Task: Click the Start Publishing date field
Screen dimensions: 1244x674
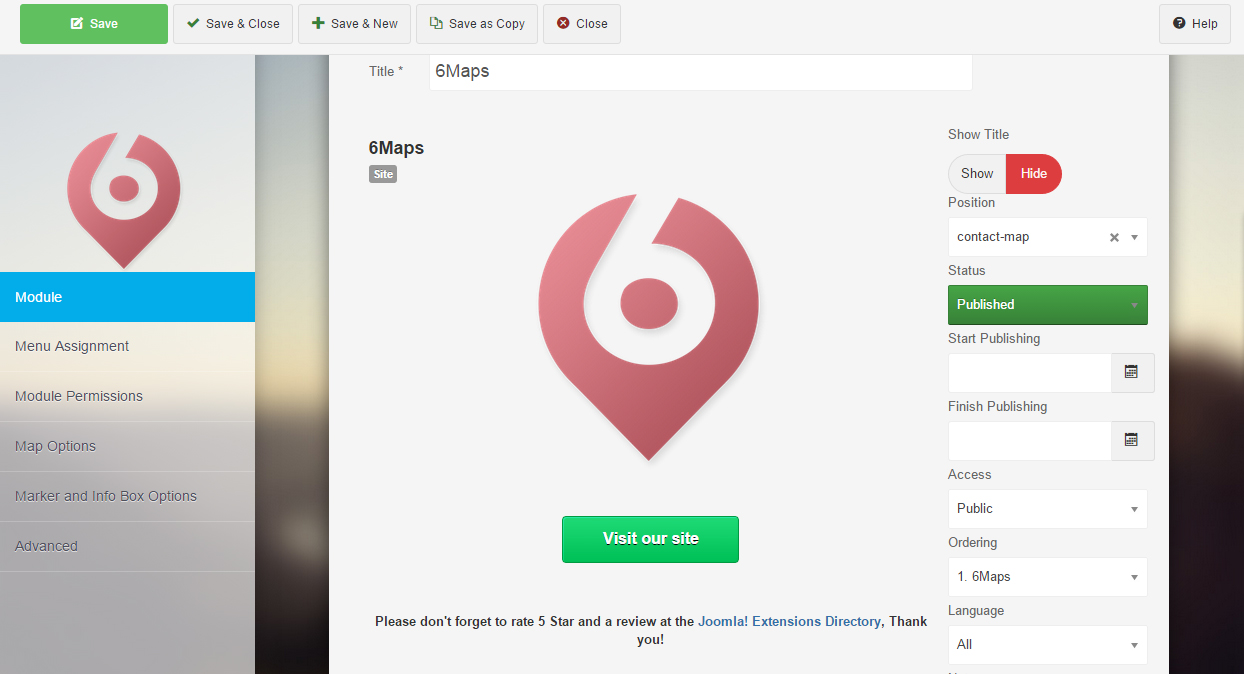Action: tap(1029, 373)
